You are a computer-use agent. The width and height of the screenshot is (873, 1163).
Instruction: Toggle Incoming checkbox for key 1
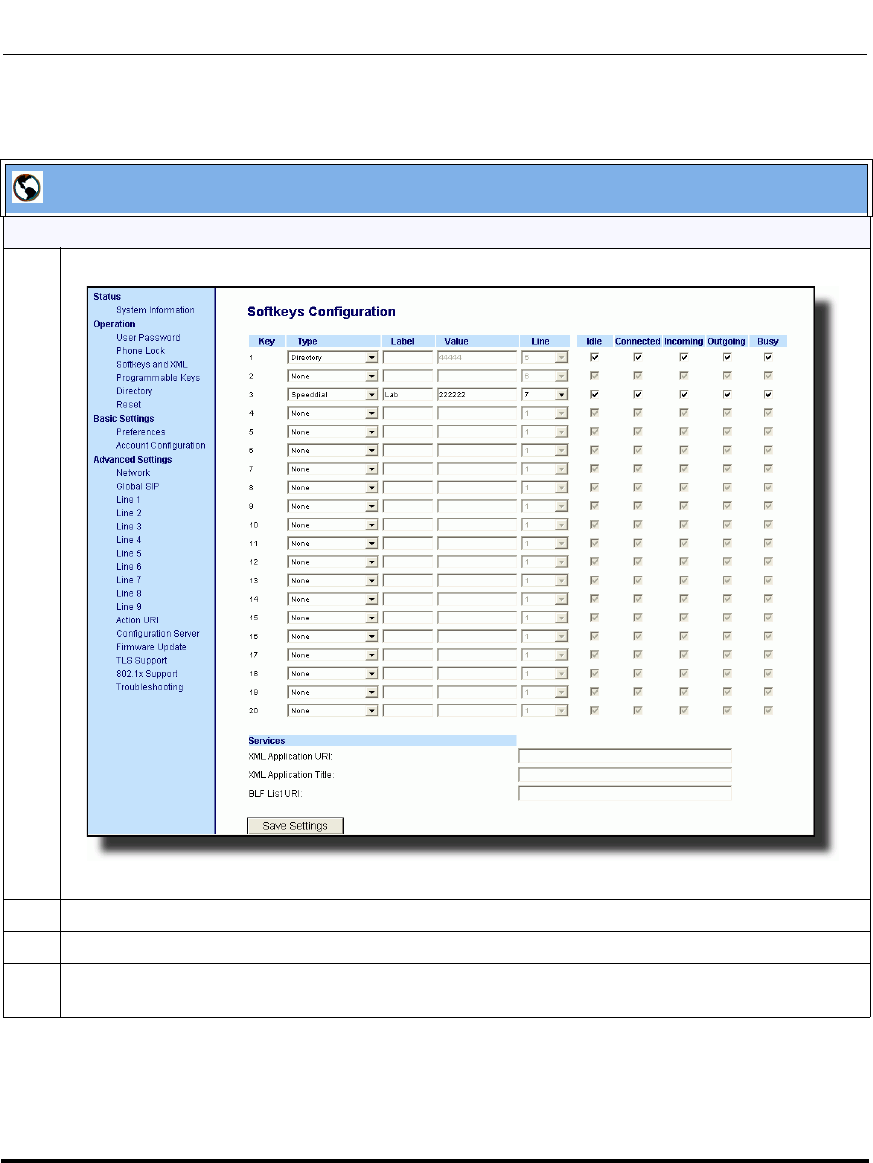click(x=683, y=357)
